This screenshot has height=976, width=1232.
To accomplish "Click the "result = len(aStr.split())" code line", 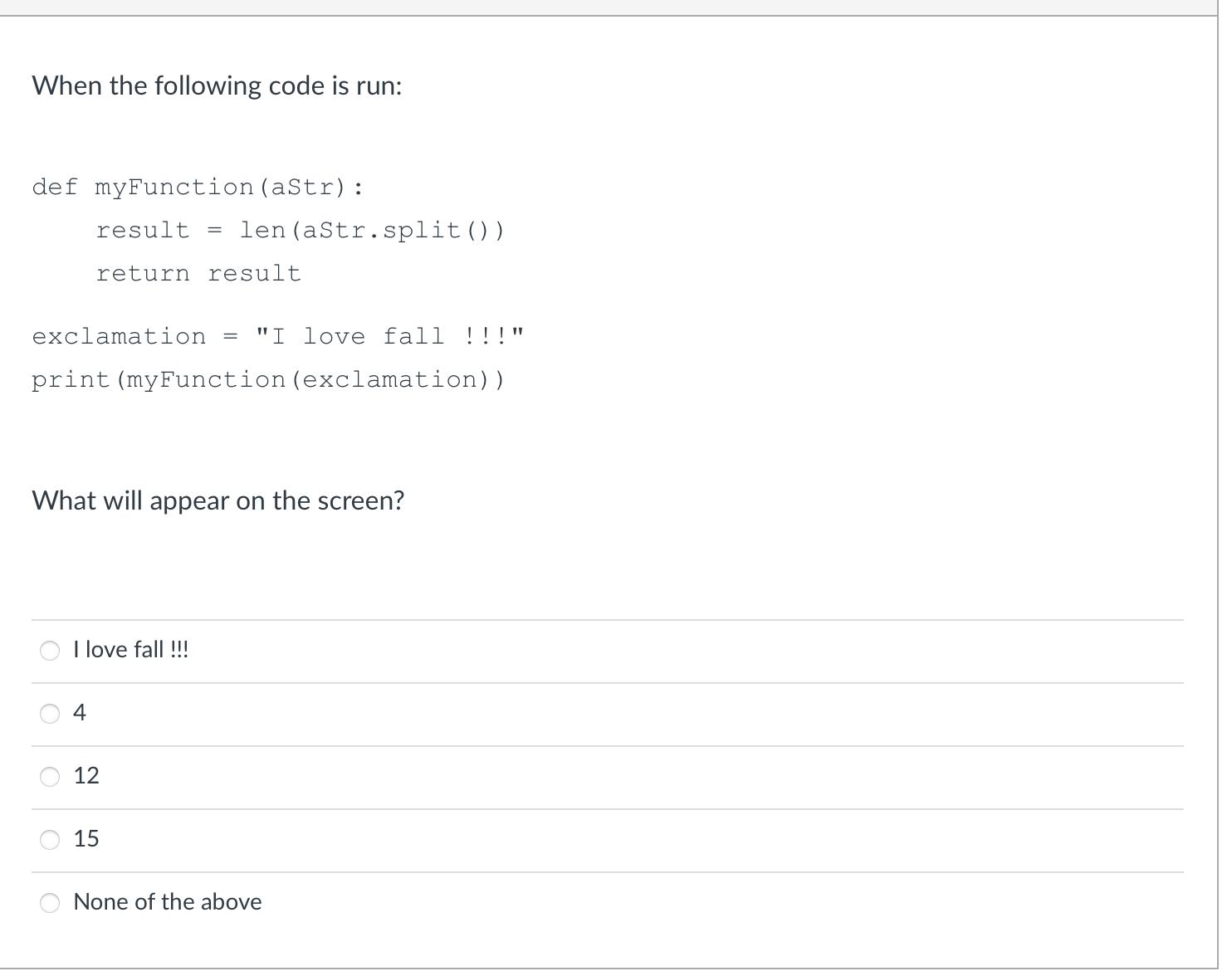I will 300,231.
